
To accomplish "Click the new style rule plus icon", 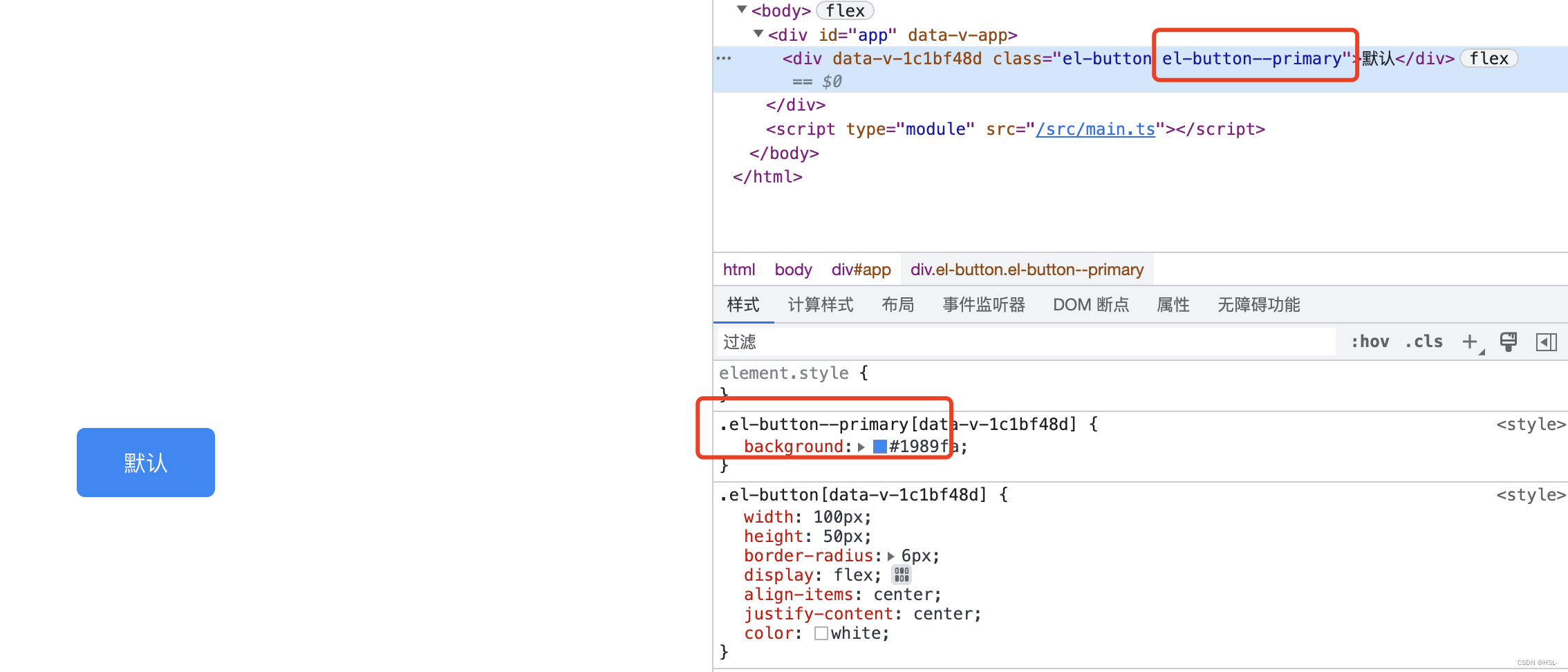I will pos(1470,341).
